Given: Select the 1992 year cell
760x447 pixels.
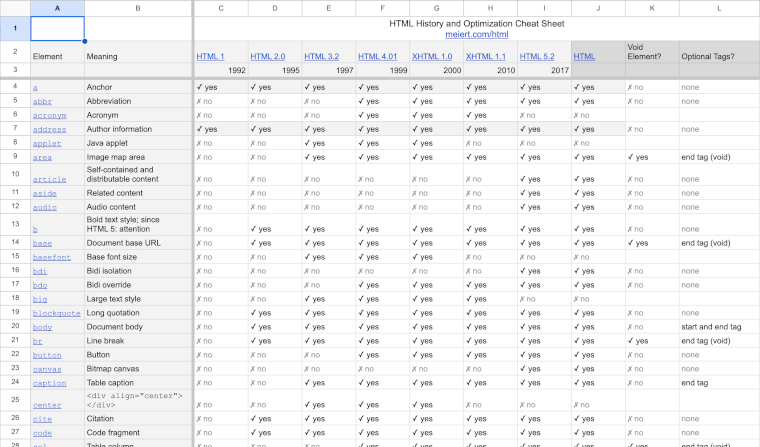Looking at the screenshot, I should (x=220, y=71).
